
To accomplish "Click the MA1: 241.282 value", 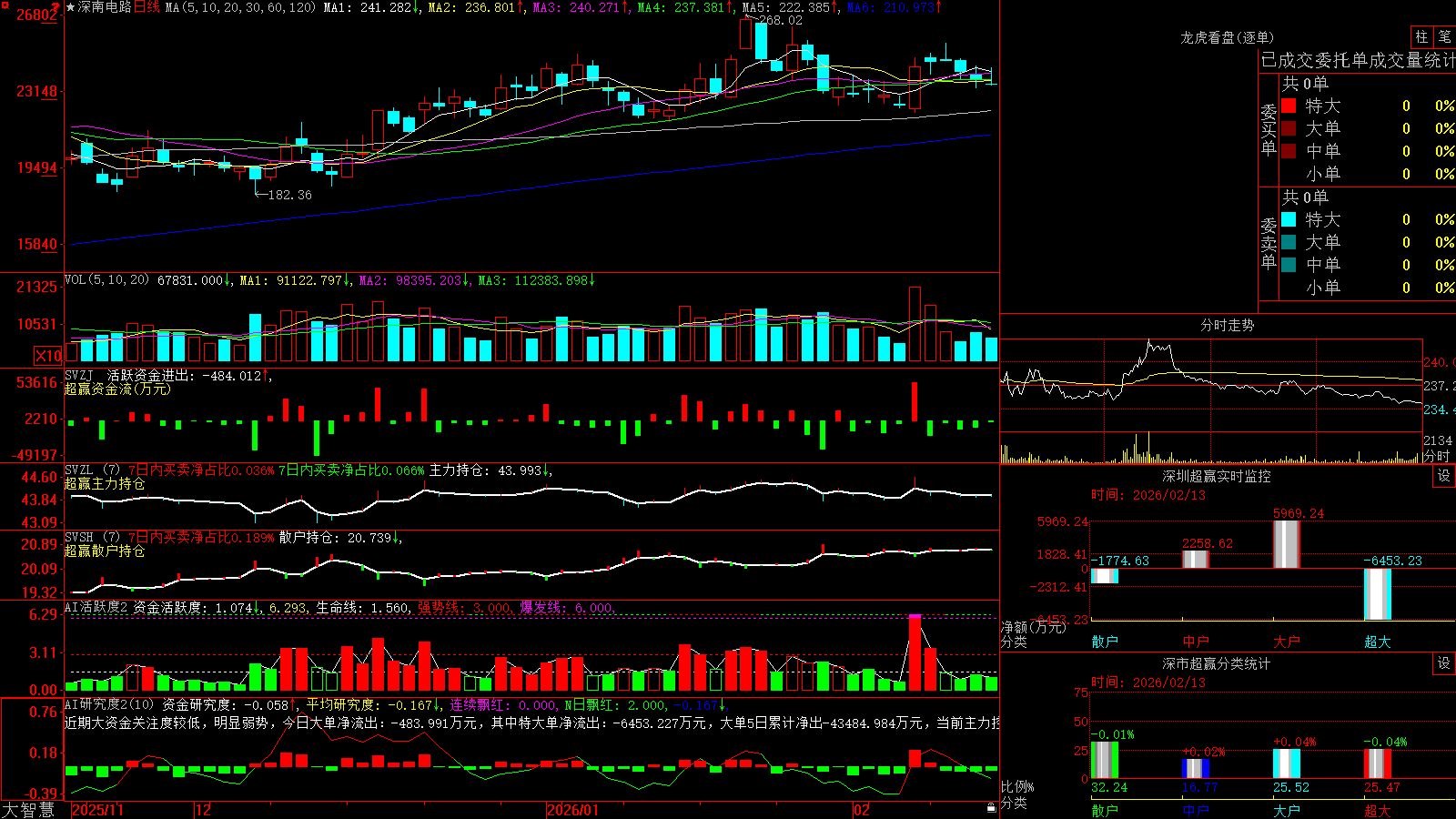I will tap(371, 7).
